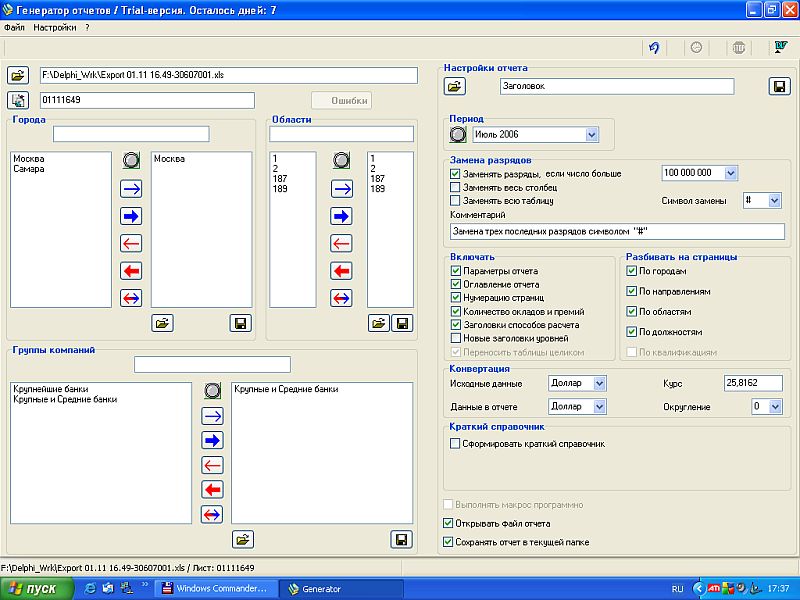Click the round refresh button in Города panel
This screenshot has width=800, height=600.
(x=131, y=160)
